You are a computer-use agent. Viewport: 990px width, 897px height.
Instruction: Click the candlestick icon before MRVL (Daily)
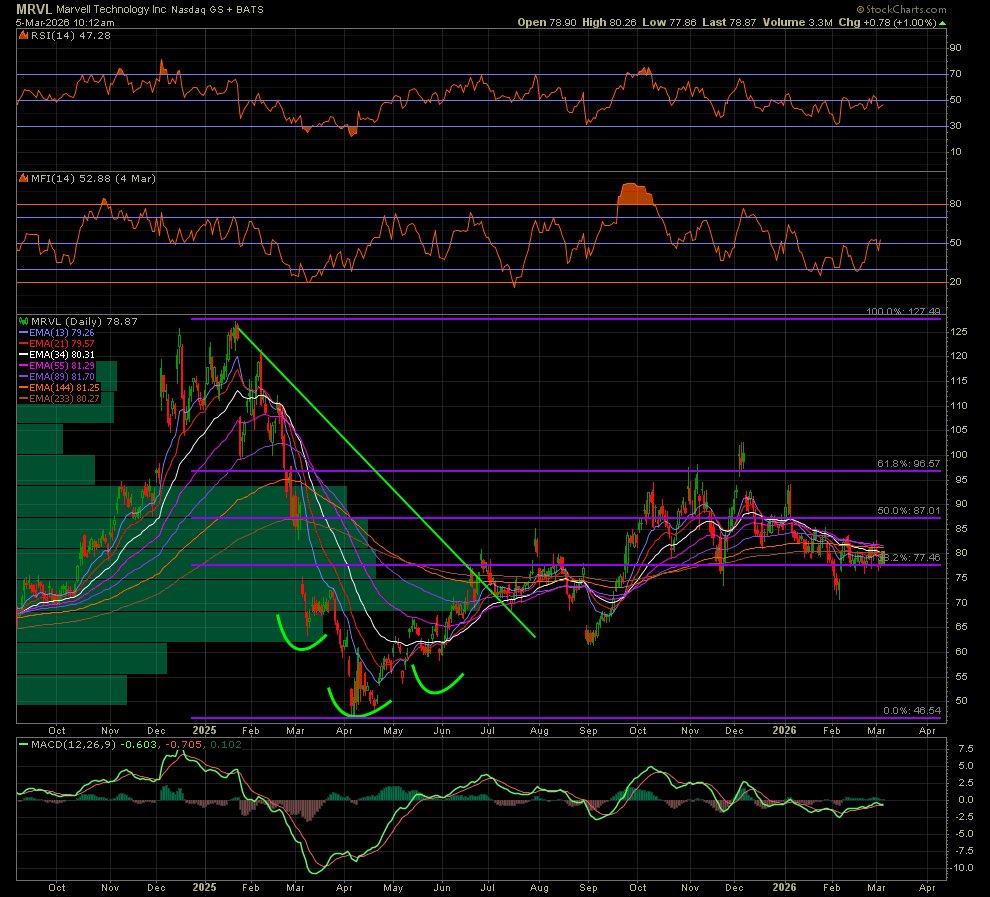pyautogui.click(x=24, y=321)
